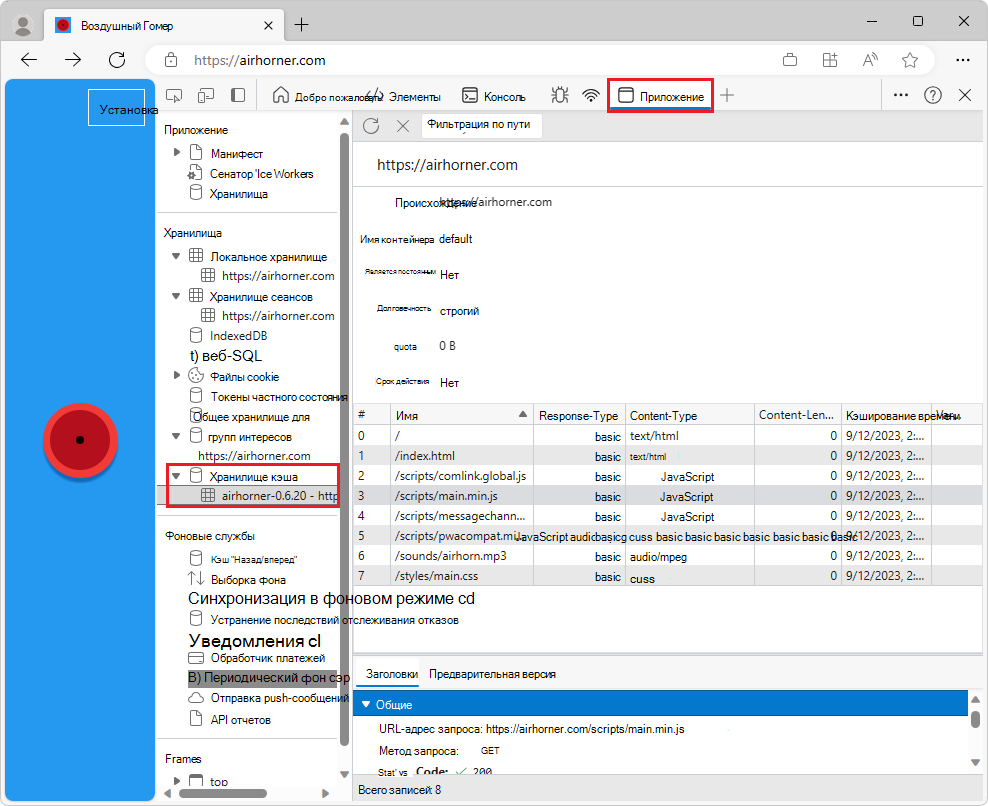Sort by Response-Type column header
Screen dimensions: 988x806
[579, 415]
